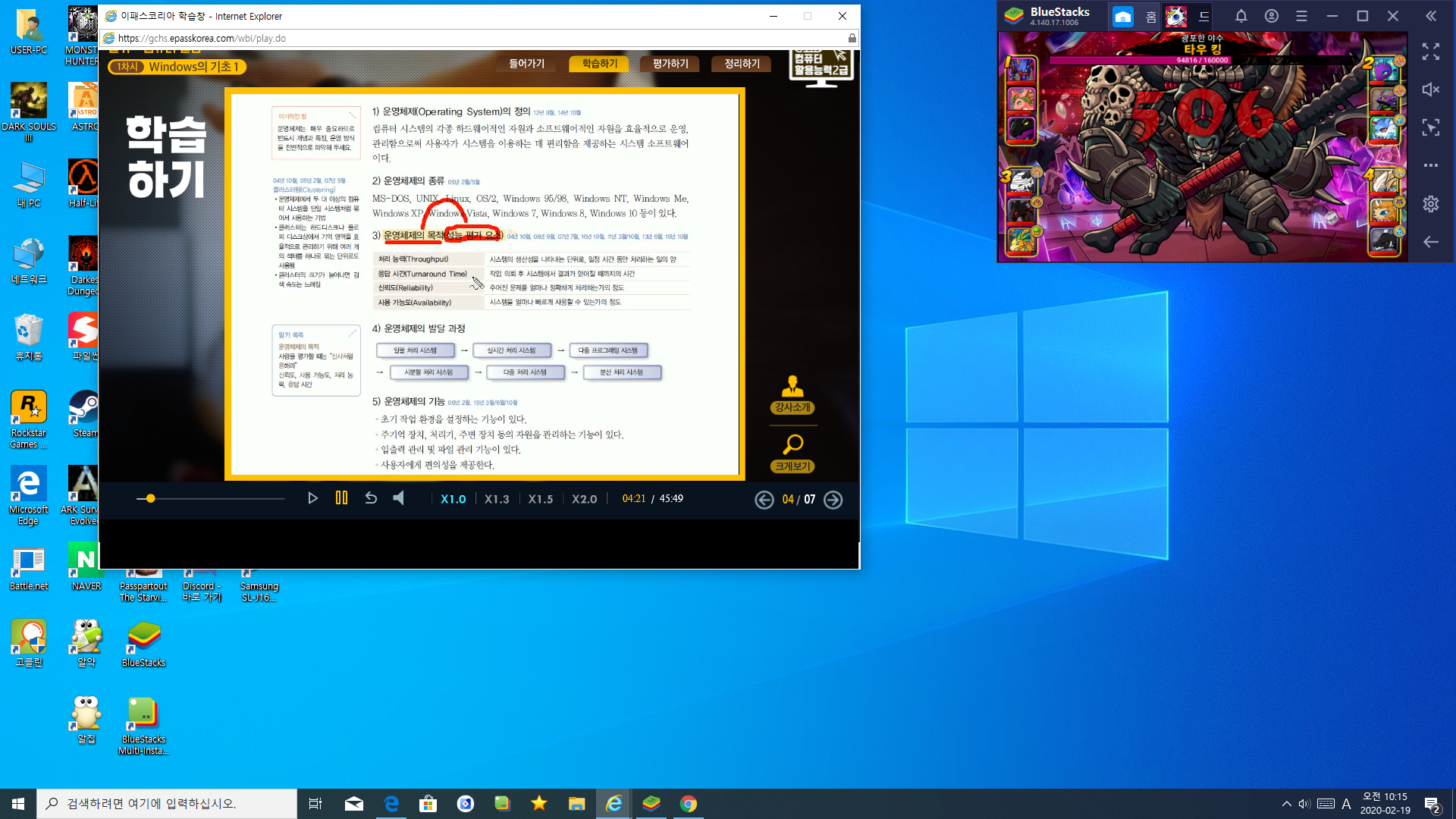Viewport: 1456px width, 819px height.
Task: Set playback speed to X1.5
Action: pyautogui.click(x=540, y=499)
